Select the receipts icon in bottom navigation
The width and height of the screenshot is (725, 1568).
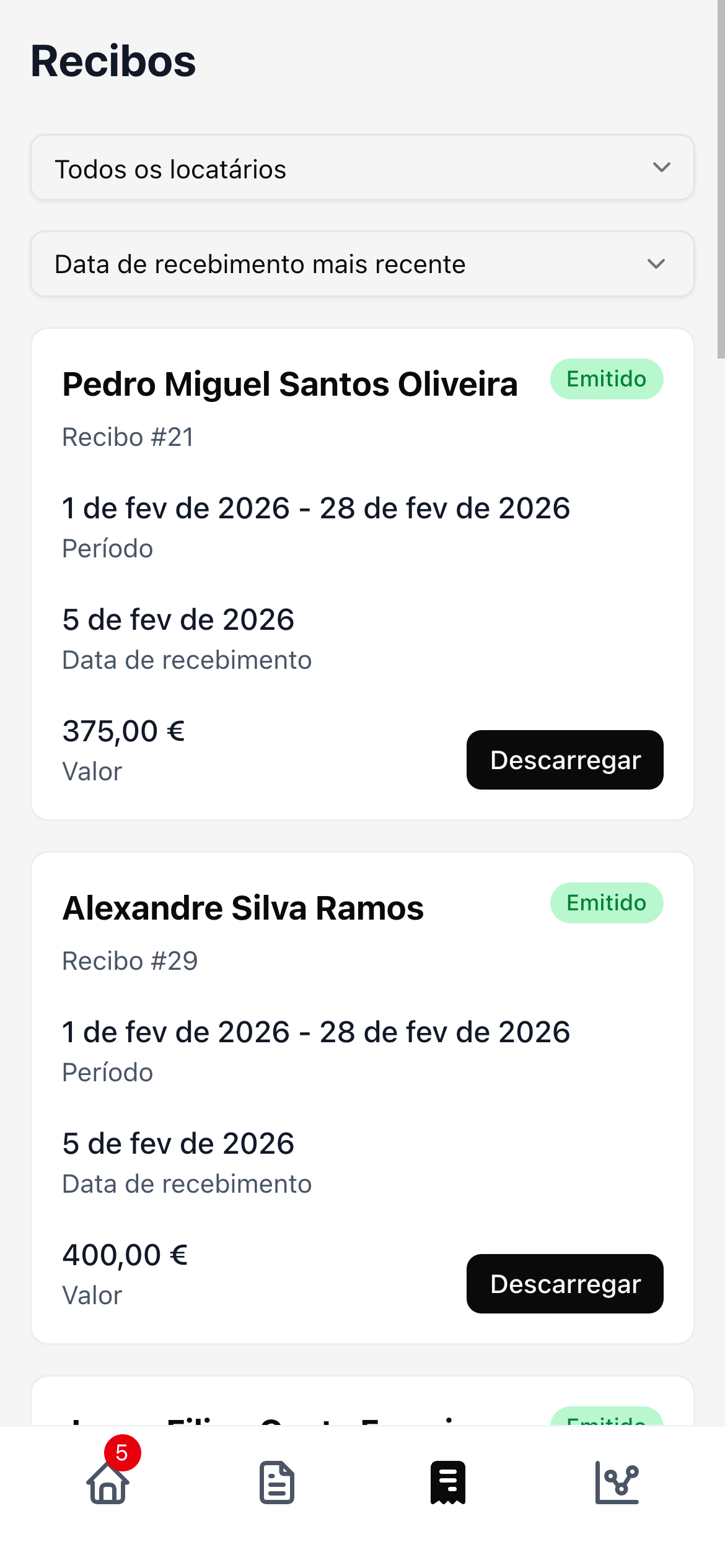point(447,1483)
